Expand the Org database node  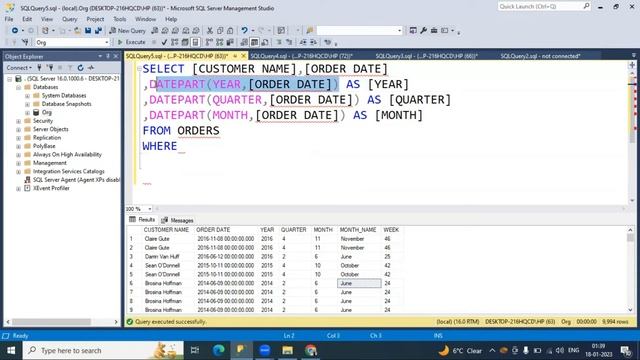[27, 113]
